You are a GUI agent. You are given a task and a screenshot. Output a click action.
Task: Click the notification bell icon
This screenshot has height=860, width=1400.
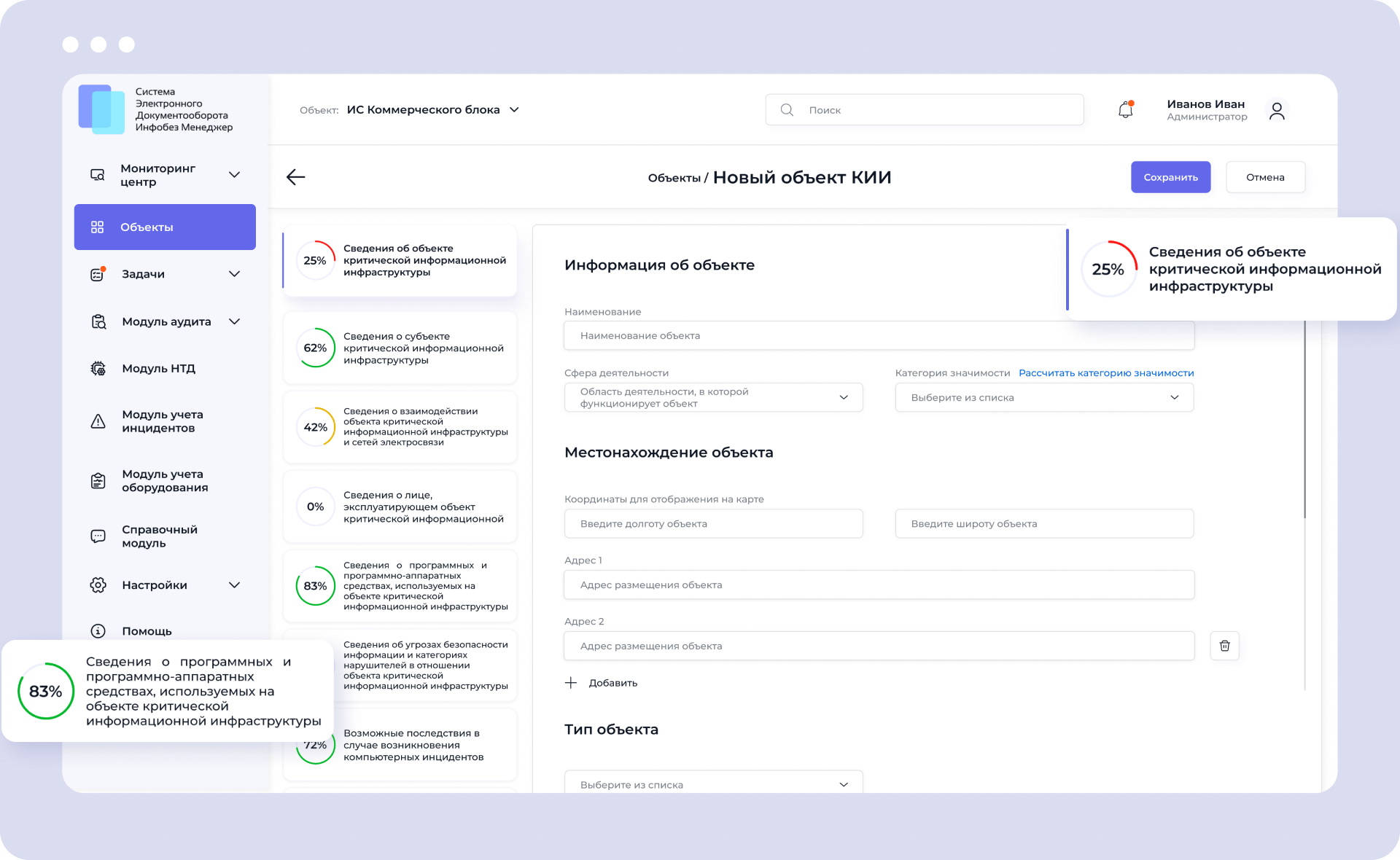[x=1125, y=109]
